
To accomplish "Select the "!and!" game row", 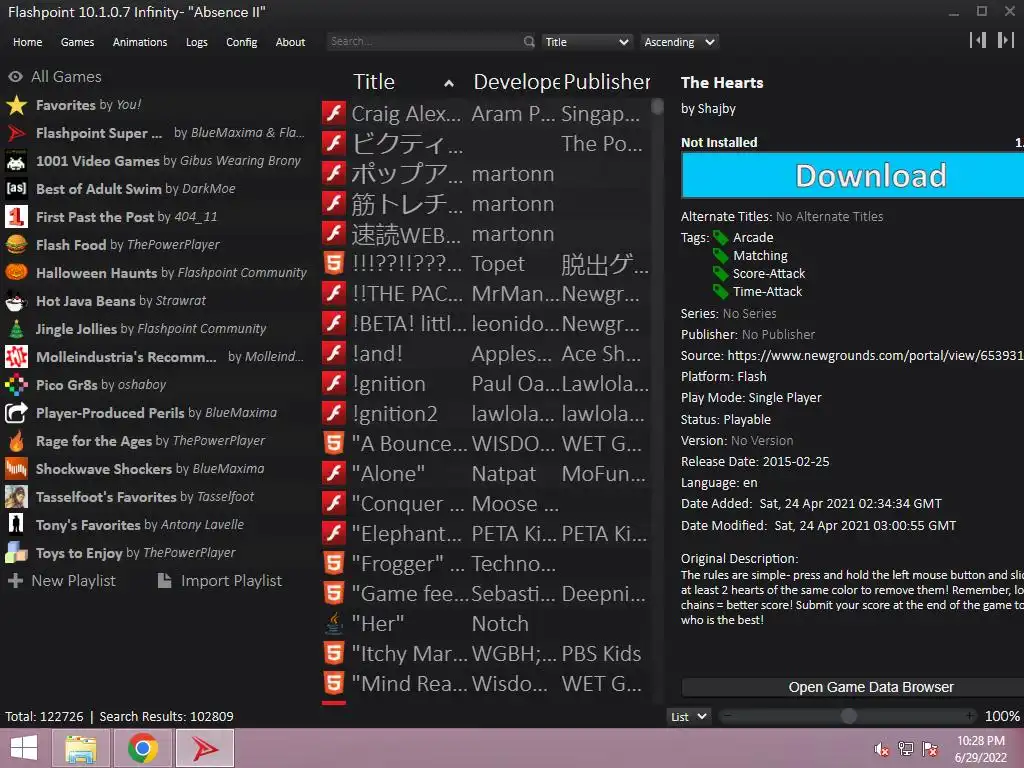I will (x=486, y=353).
